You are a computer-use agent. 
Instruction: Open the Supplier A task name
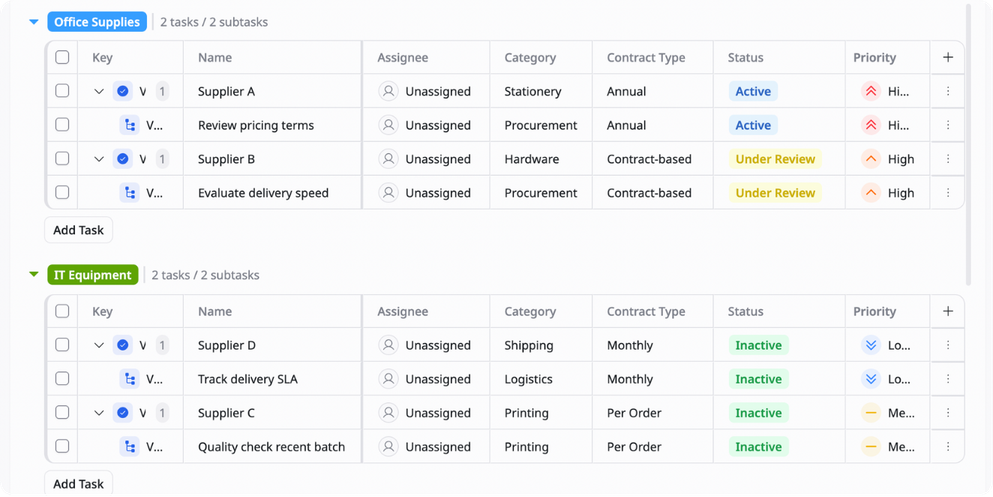click(x=226, y=91)
